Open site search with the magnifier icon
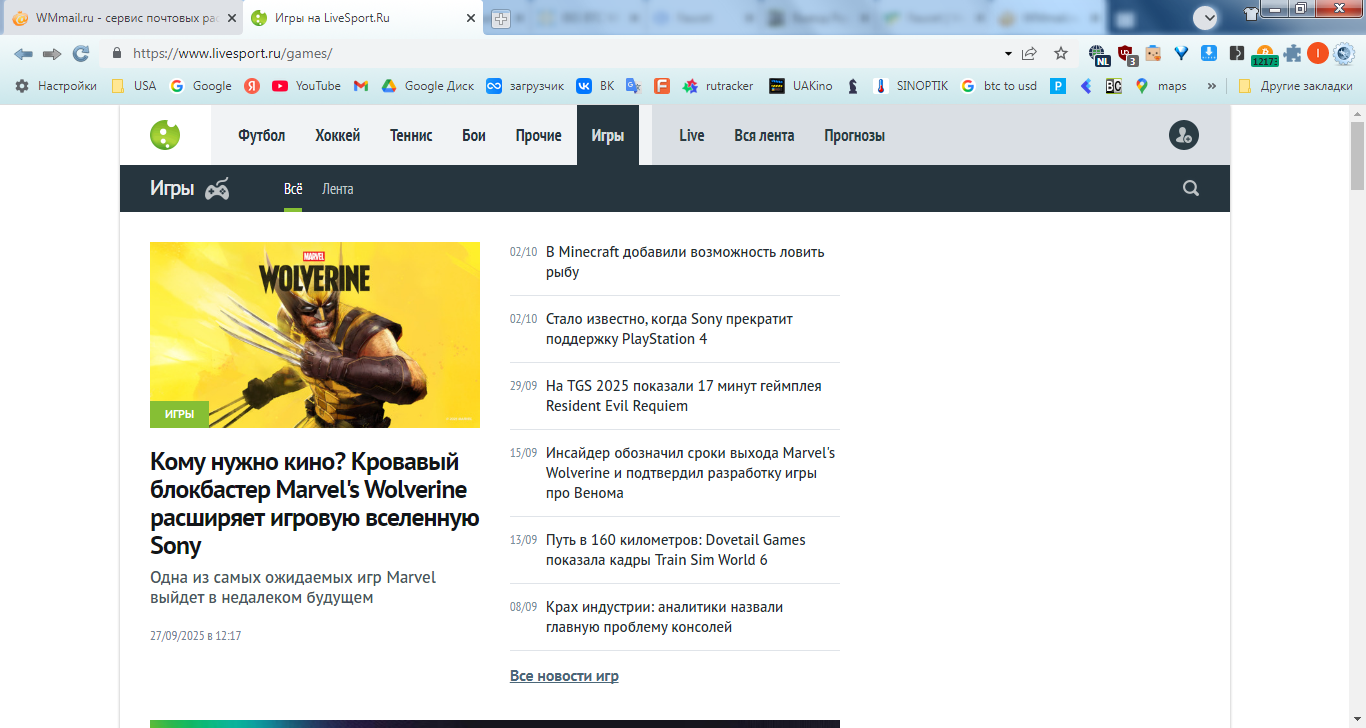The image size is (1366, 728). 1191,188
